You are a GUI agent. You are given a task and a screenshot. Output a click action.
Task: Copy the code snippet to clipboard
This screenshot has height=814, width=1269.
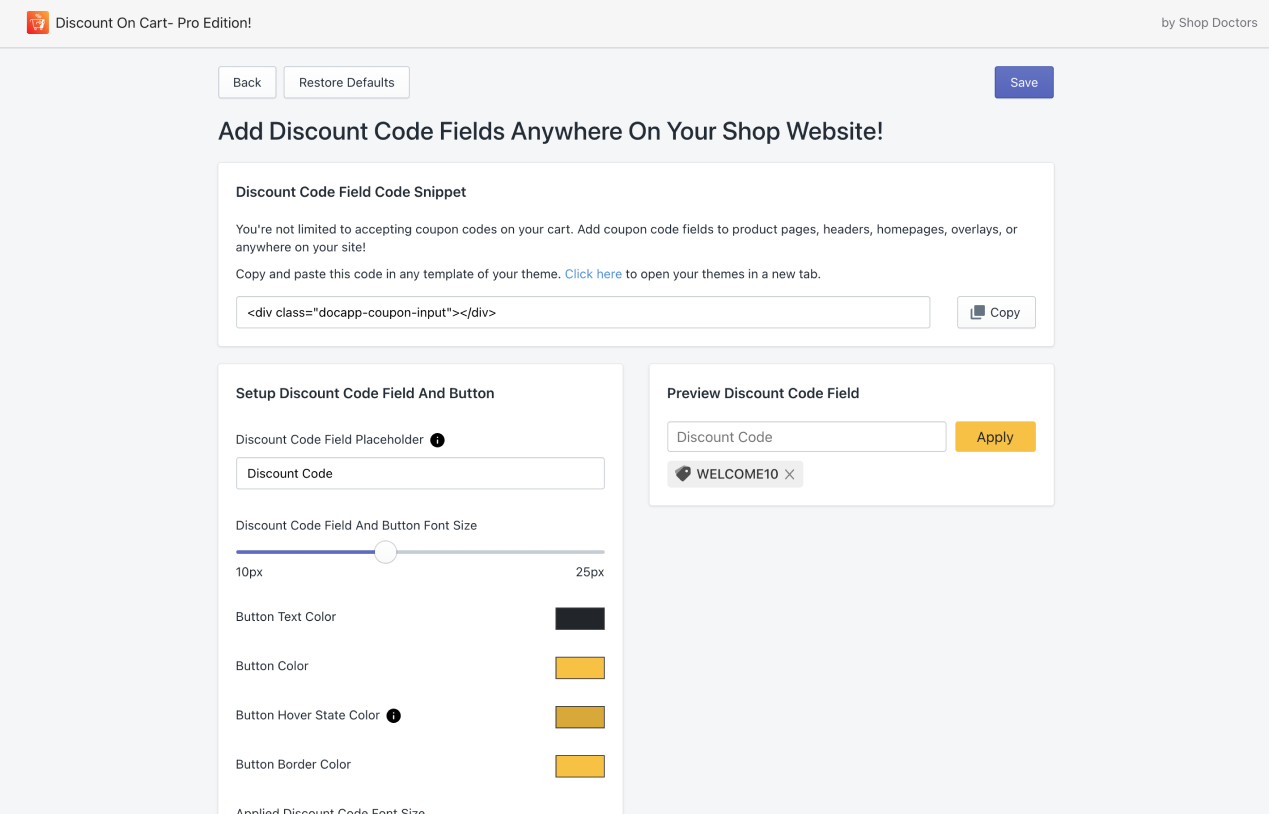tap(995, 312)
